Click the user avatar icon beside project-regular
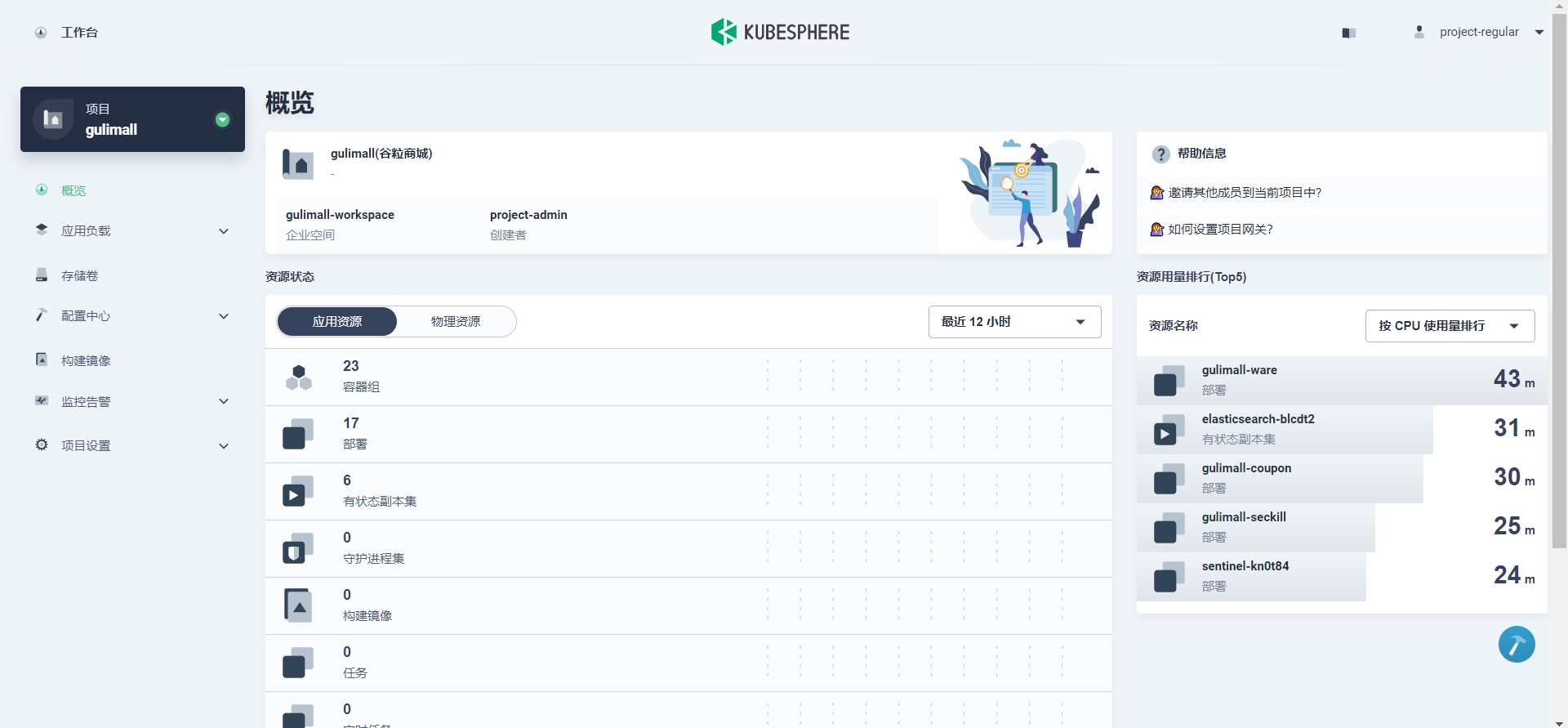 [x=1419, y=32]
